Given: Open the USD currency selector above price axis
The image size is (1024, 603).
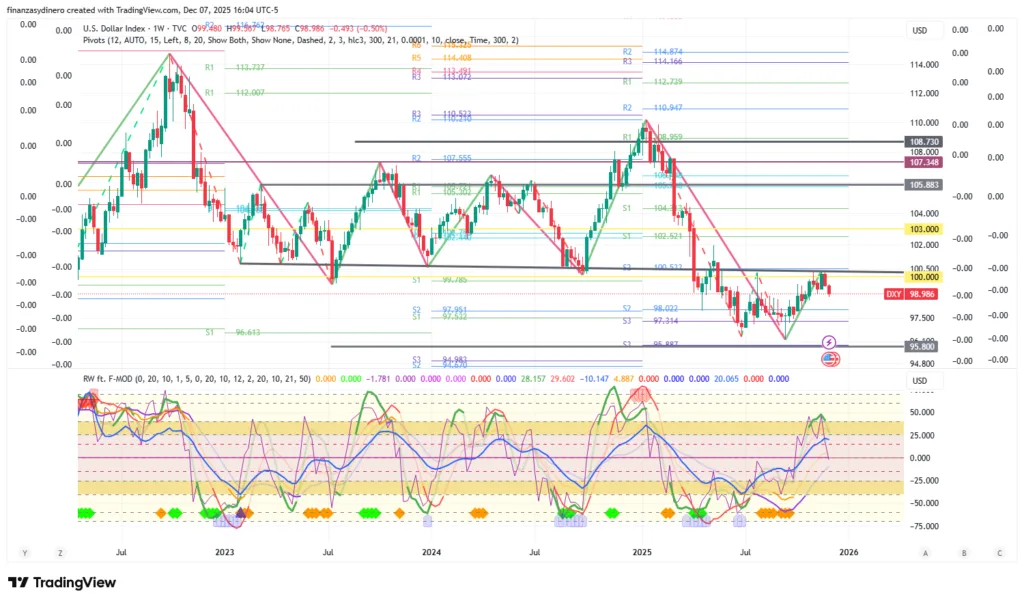Looking at the screenshot, I should tap(920, 31).
